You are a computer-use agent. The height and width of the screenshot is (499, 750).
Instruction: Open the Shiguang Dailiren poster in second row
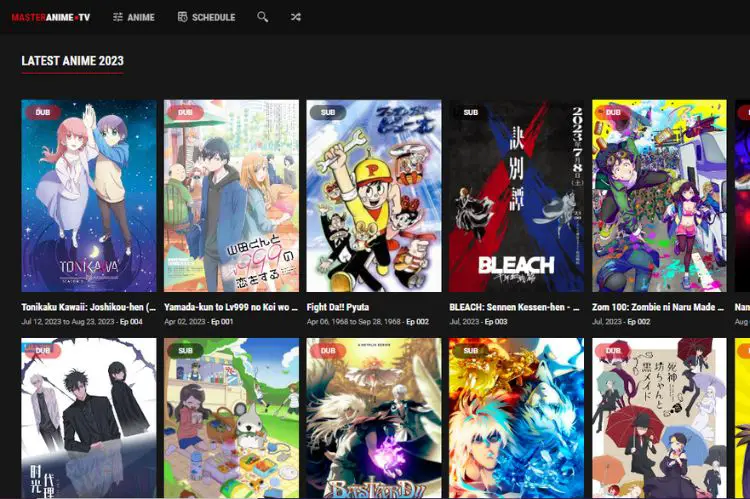(88, 418)
